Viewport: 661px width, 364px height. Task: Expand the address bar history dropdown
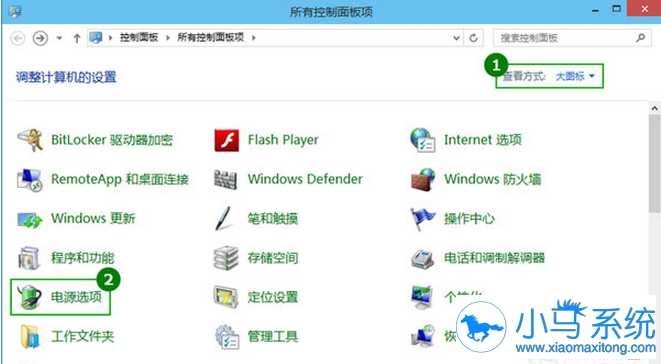(x=456, y=38)
